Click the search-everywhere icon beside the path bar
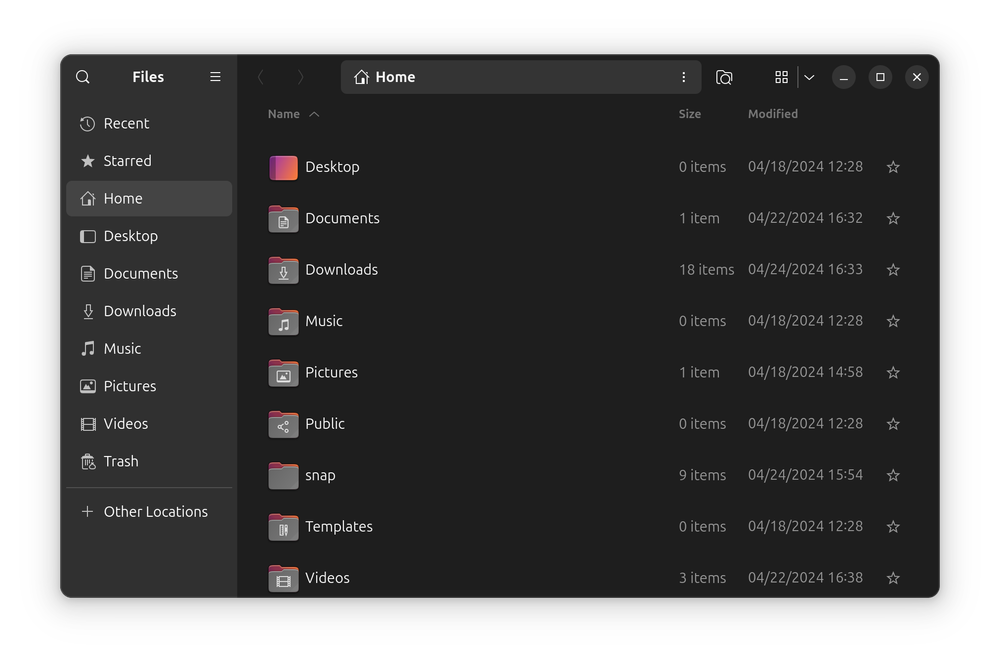The image size is (1000, 664). (x=724, y=77)
